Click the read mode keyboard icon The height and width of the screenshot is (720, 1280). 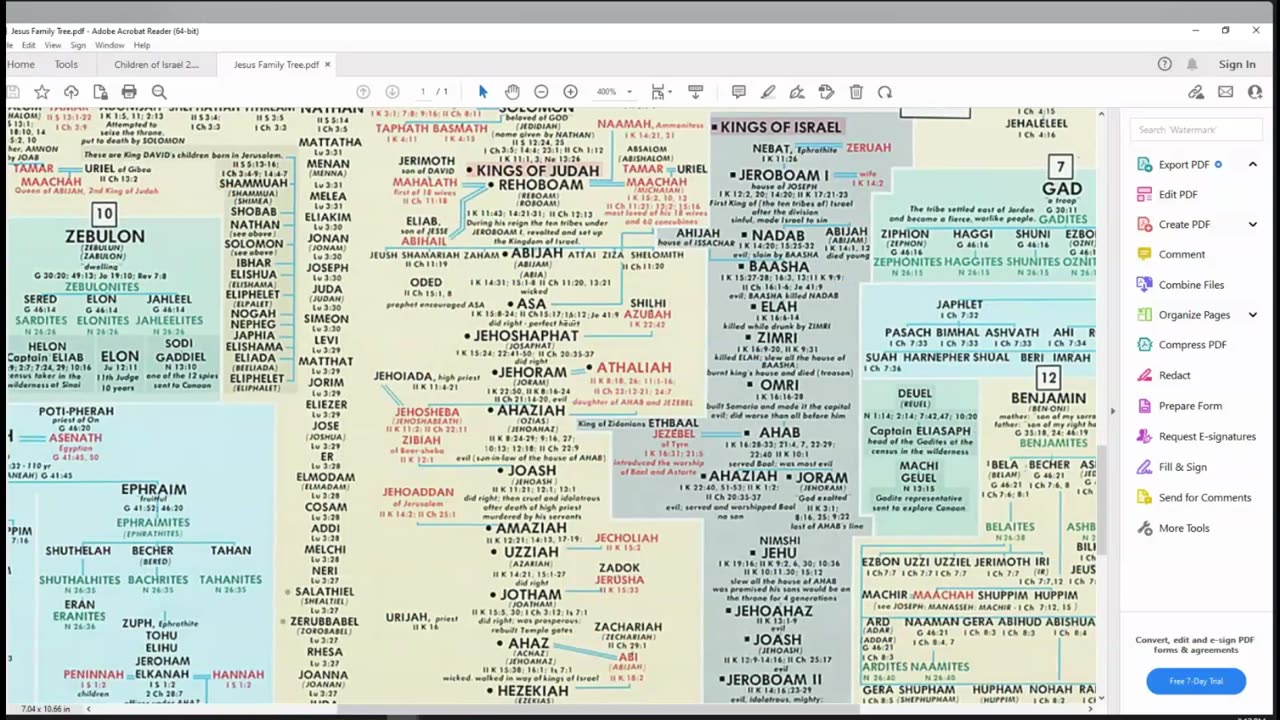click(696, 92)
